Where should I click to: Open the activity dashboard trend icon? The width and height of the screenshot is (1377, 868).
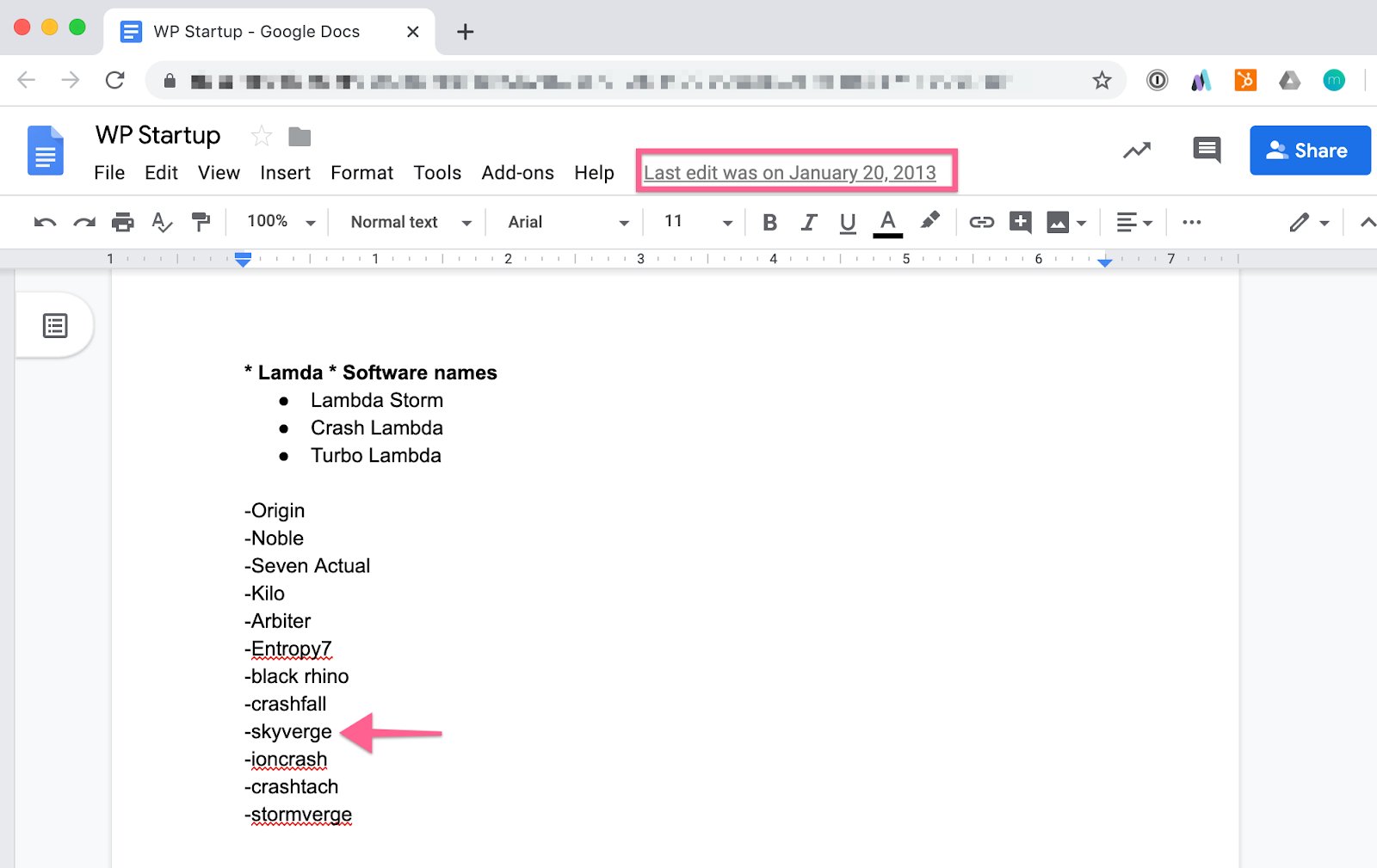point(1137,151)
